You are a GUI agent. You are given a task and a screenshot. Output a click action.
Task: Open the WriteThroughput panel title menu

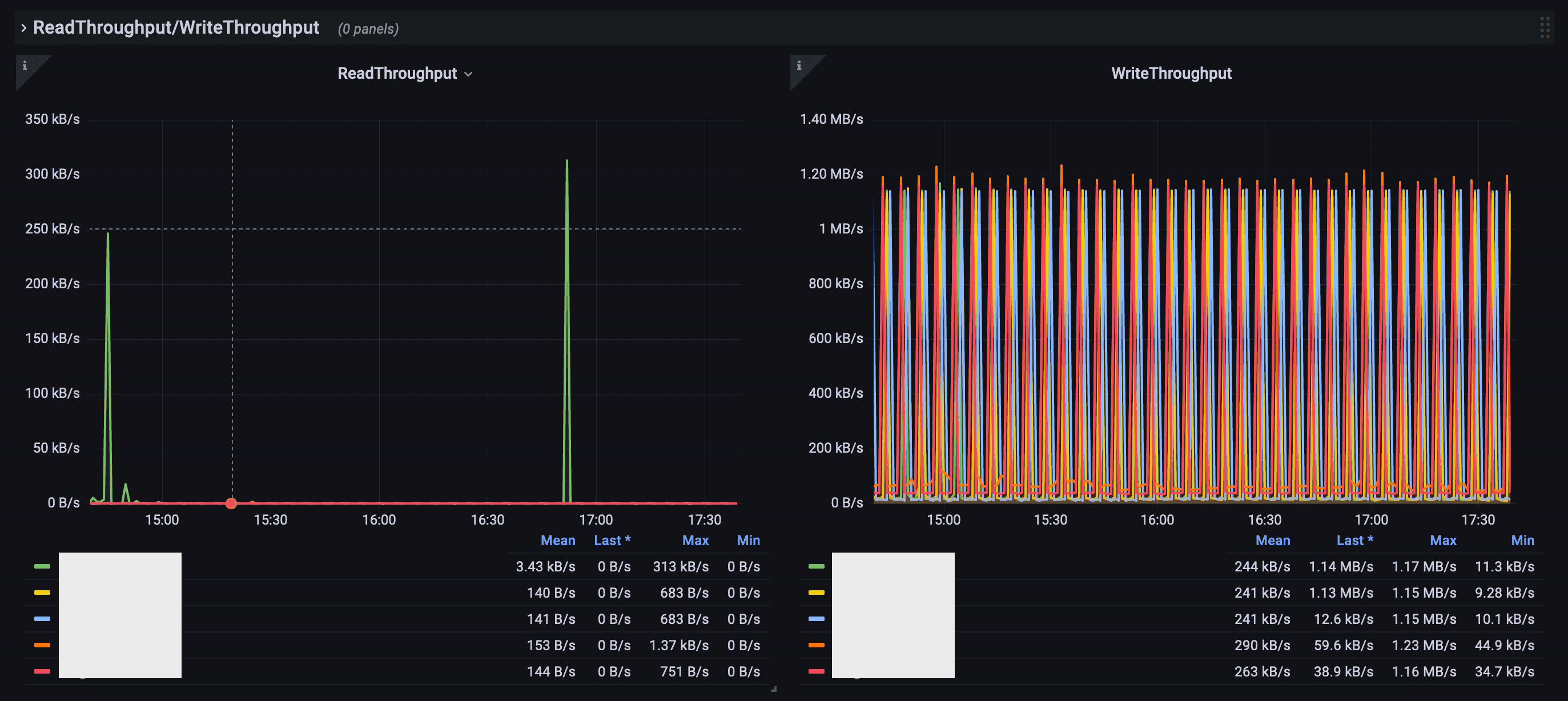tap(1171, 74)
